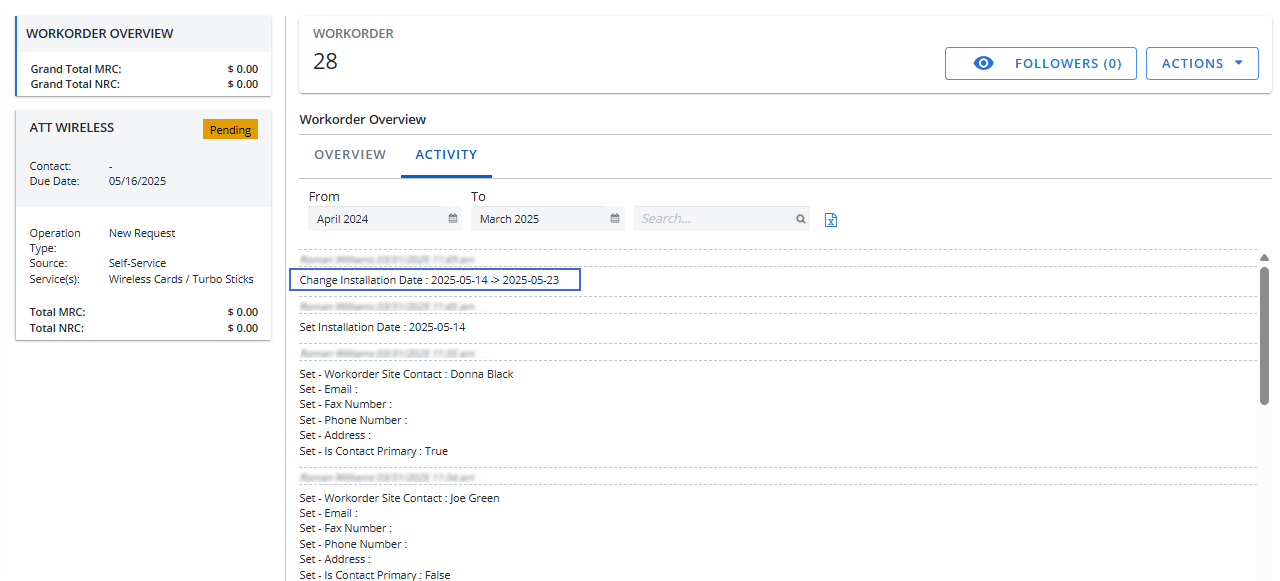Click the To field showing March 2025
Viewport: 1280px width, 581px height.
[538, 219]
